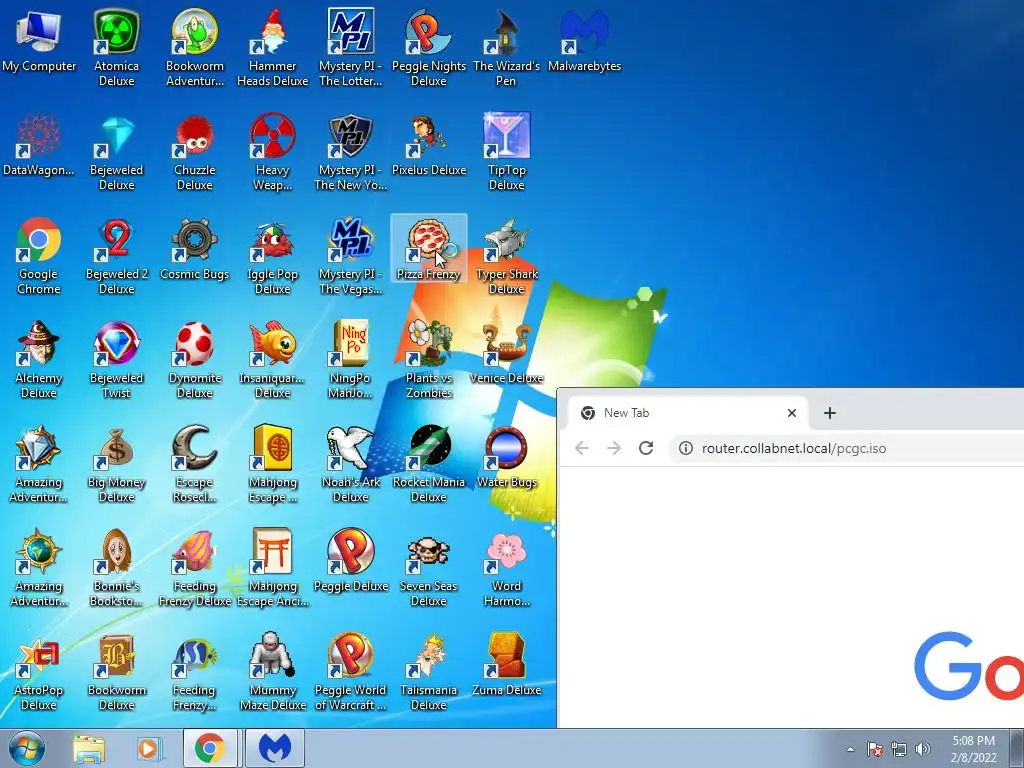Reload the page in Chrome
1024x768 pixels.
[x=646, y=448]
